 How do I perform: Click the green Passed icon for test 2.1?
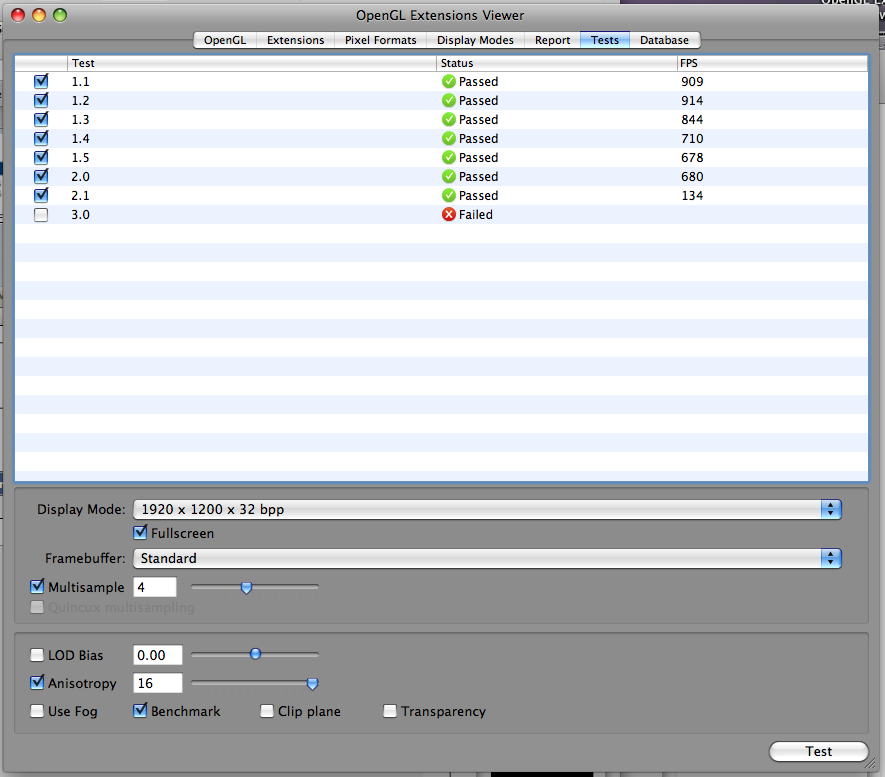tap(449, 195)
